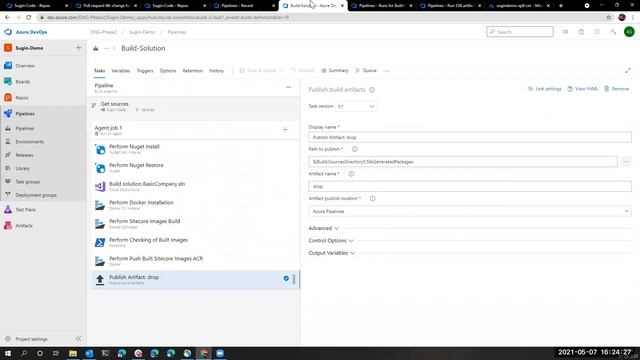Click the Search box in header

[x=520, y=32]
